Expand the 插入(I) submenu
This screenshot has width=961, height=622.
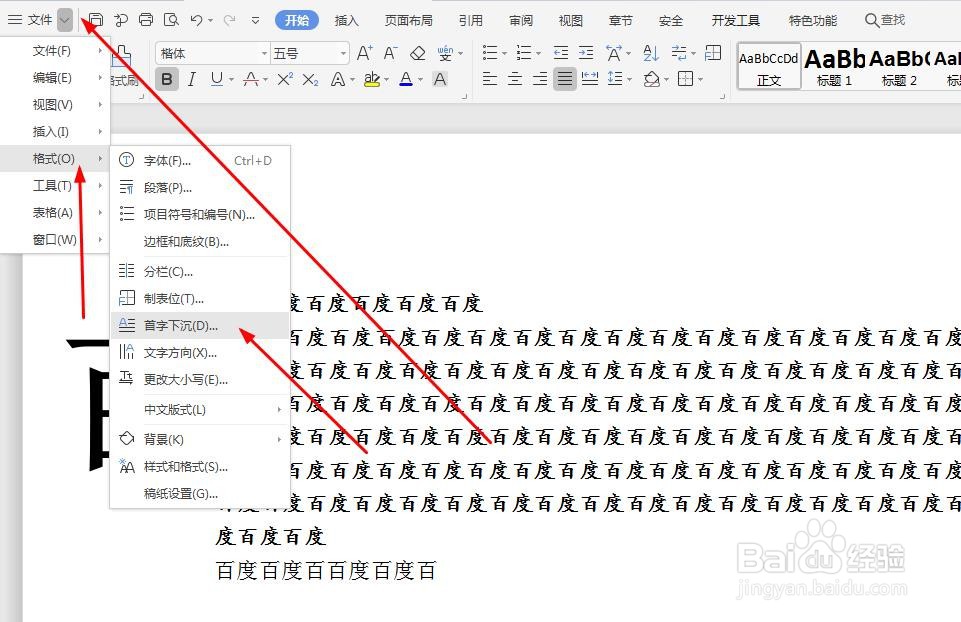click(55, 132)
